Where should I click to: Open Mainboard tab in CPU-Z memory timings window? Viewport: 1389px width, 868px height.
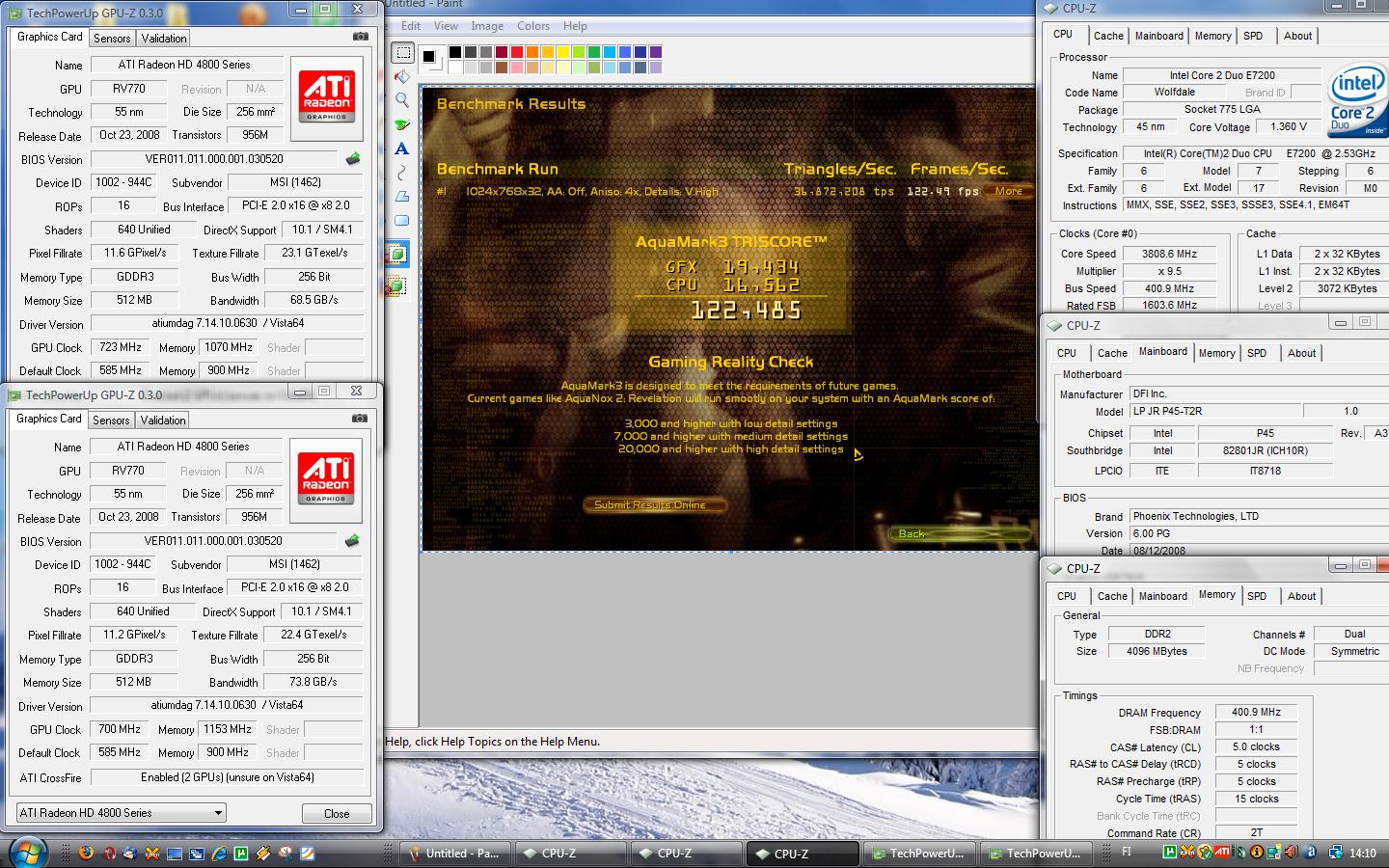[1163, 596]
